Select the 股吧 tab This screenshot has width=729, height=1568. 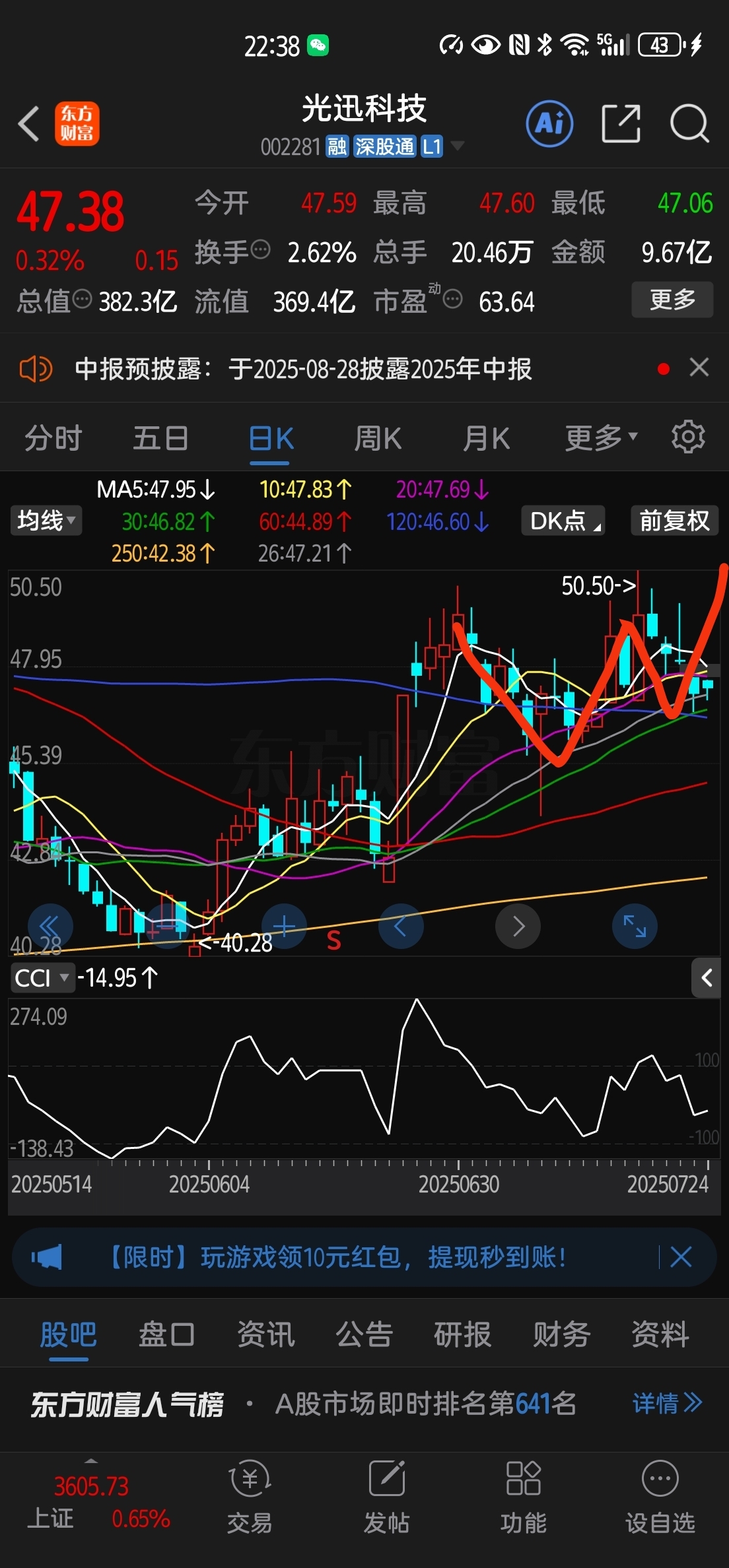pos(68,1334)
